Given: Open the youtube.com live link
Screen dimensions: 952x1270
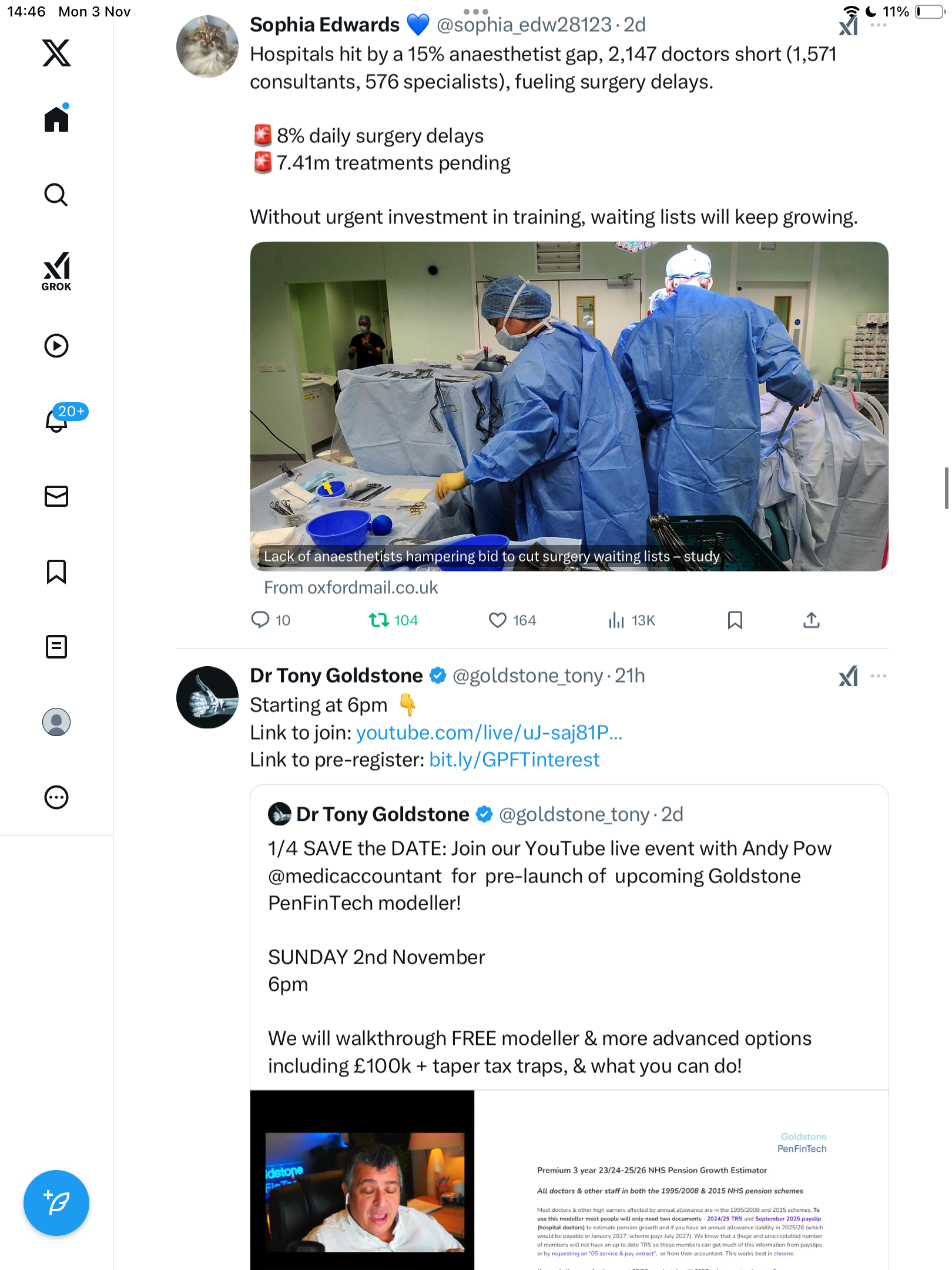Looking at the screenshot, I should pyautogui.click(x=489, y=733).
